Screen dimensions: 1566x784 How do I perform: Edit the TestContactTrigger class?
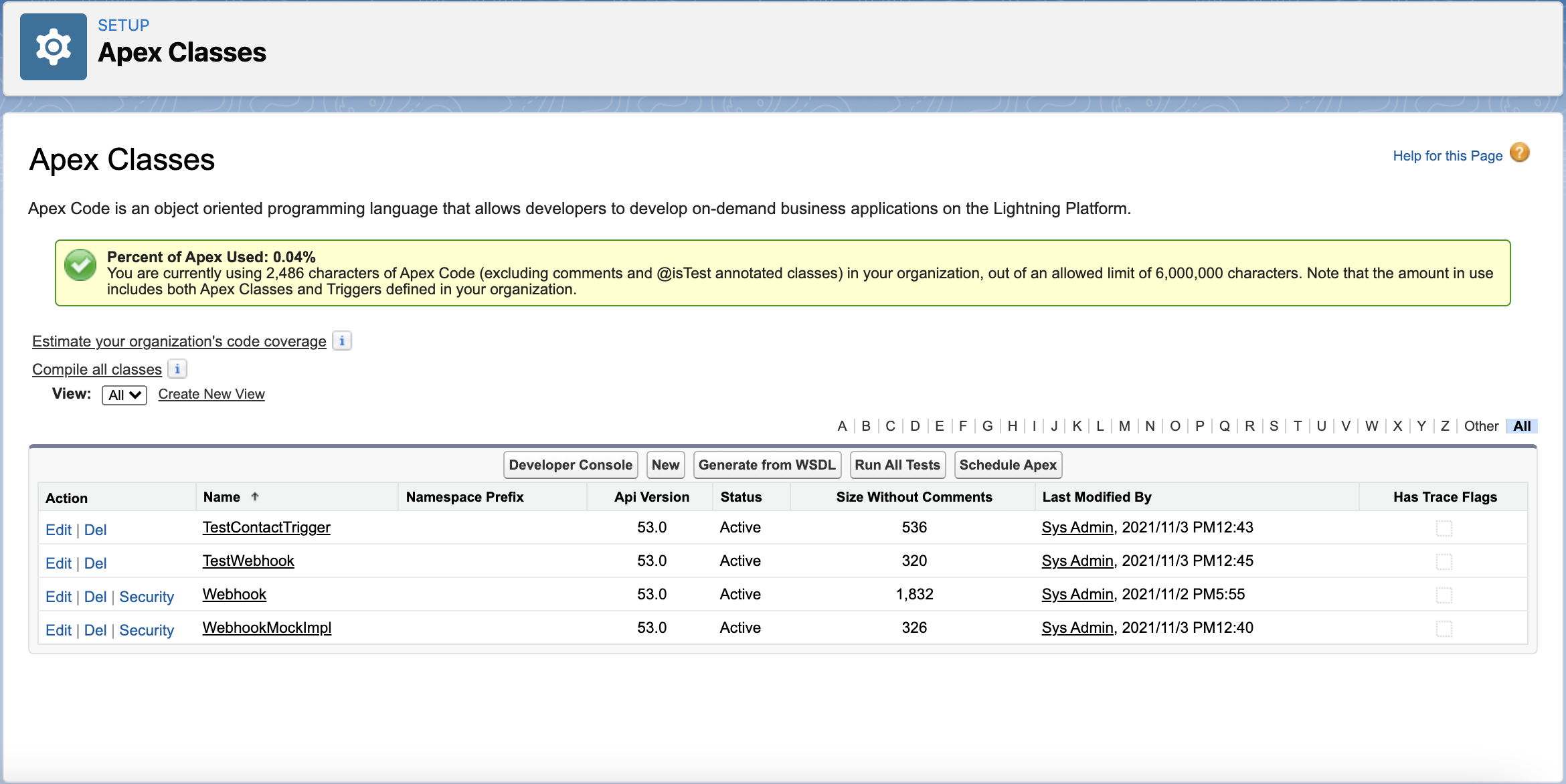coord(58,530)
